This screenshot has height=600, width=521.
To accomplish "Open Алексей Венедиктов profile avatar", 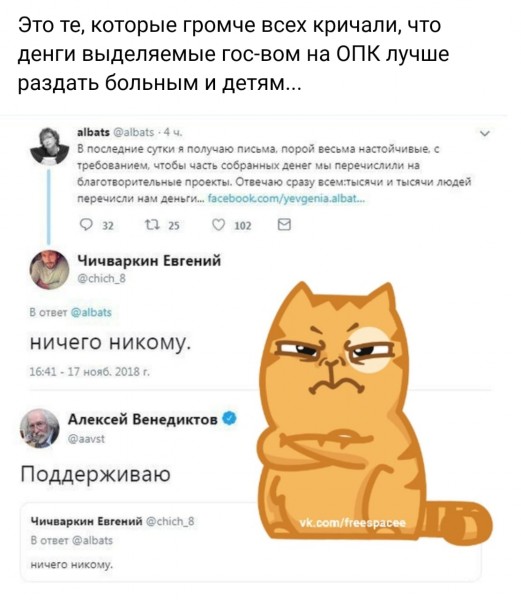I will [x=40, y=428].
